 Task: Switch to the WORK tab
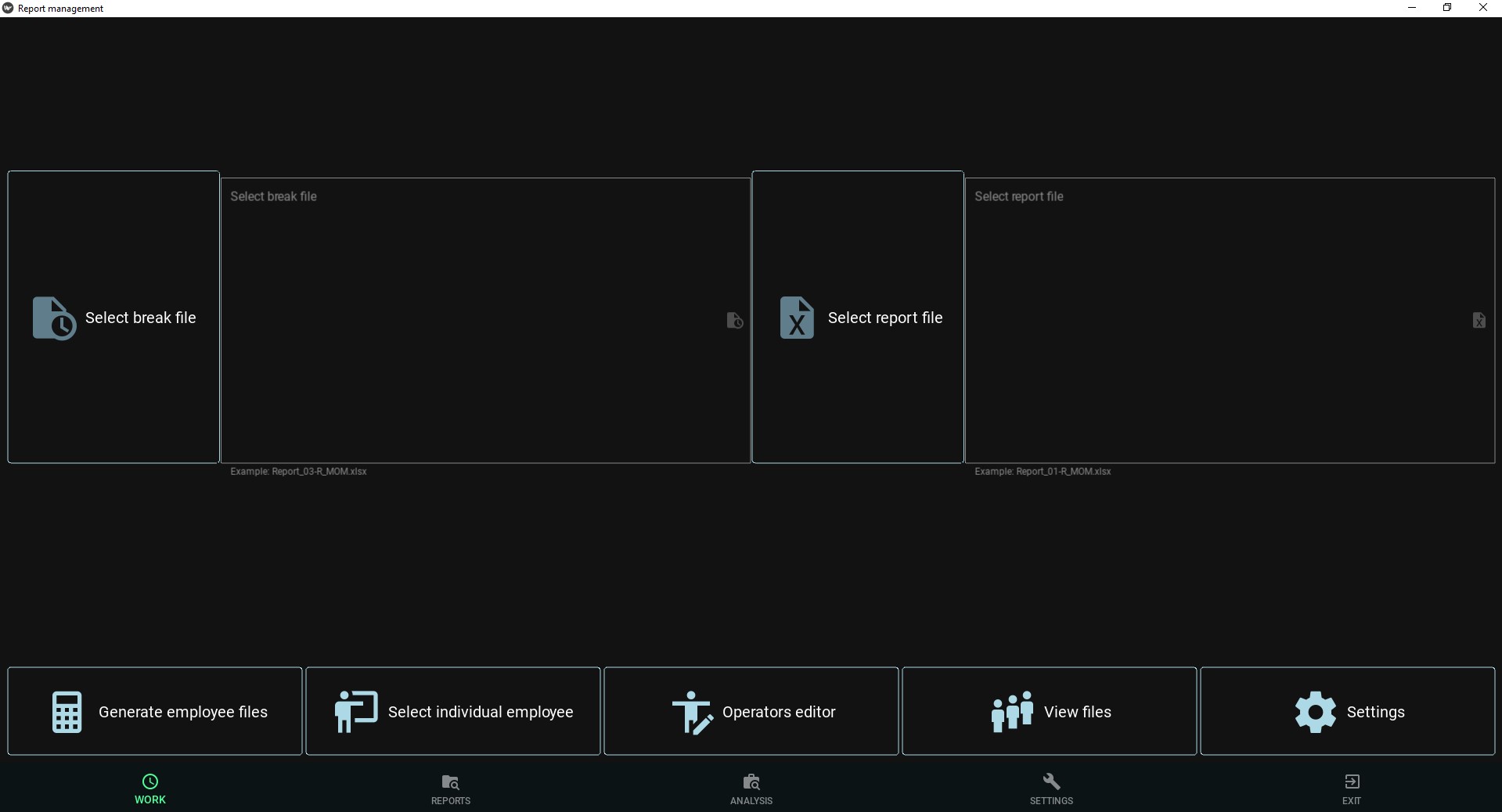pos(150,789)
